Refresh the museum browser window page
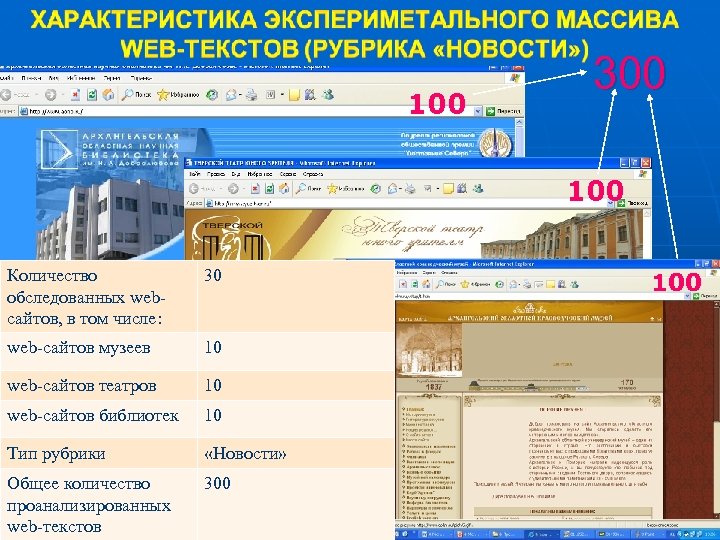The height and width of the screenshot is (540, 720). tap(415, 284)
